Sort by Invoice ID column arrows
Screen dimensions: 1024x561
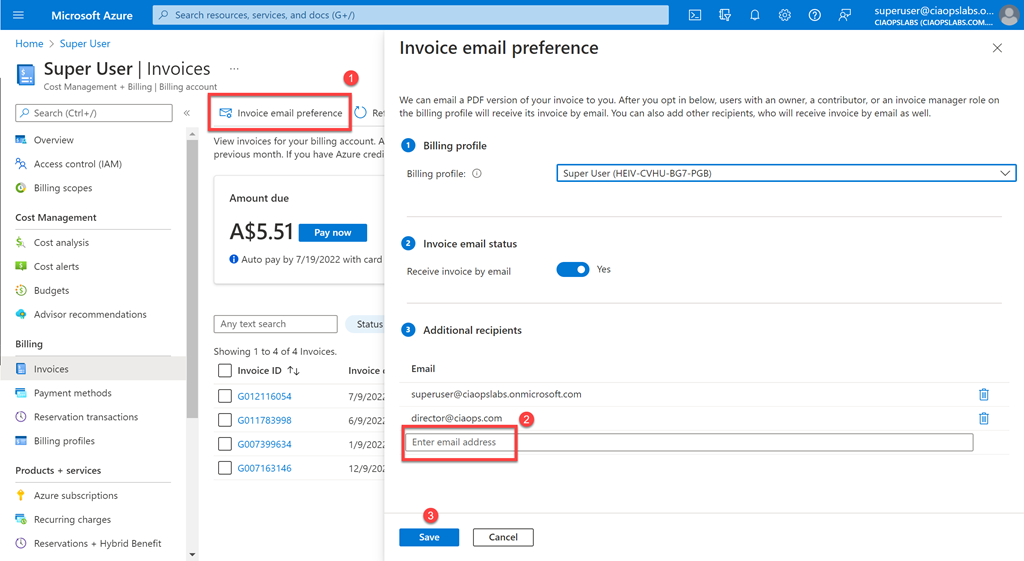pyautogui.click(x=294, y=371)
